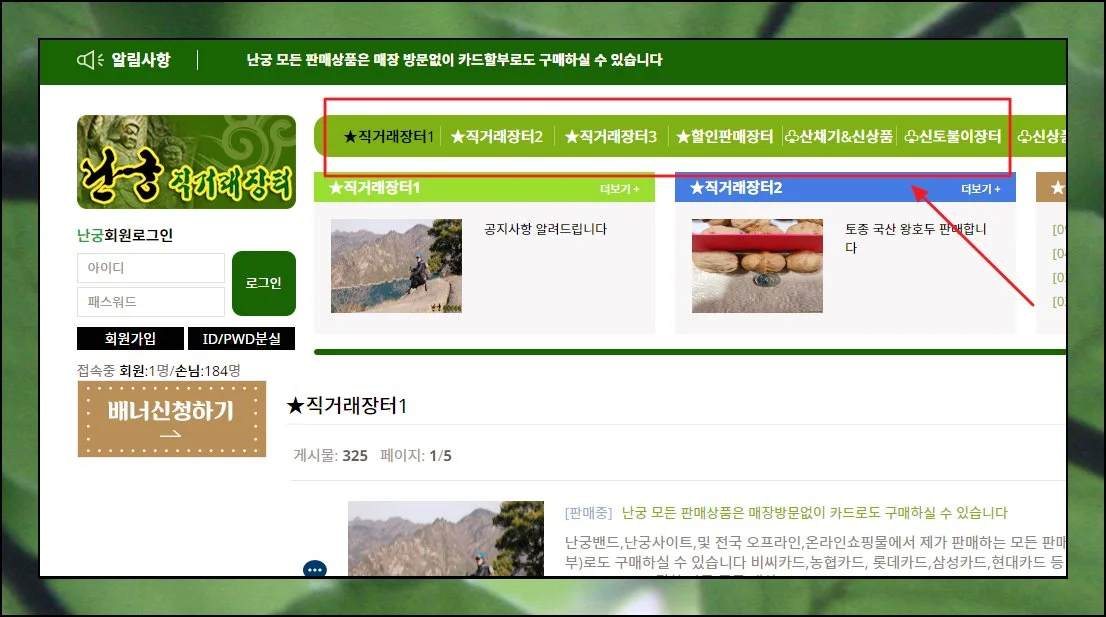Select ★직거래장터3 menu item
Viewport: 1106px width, 617px height.
610,137
